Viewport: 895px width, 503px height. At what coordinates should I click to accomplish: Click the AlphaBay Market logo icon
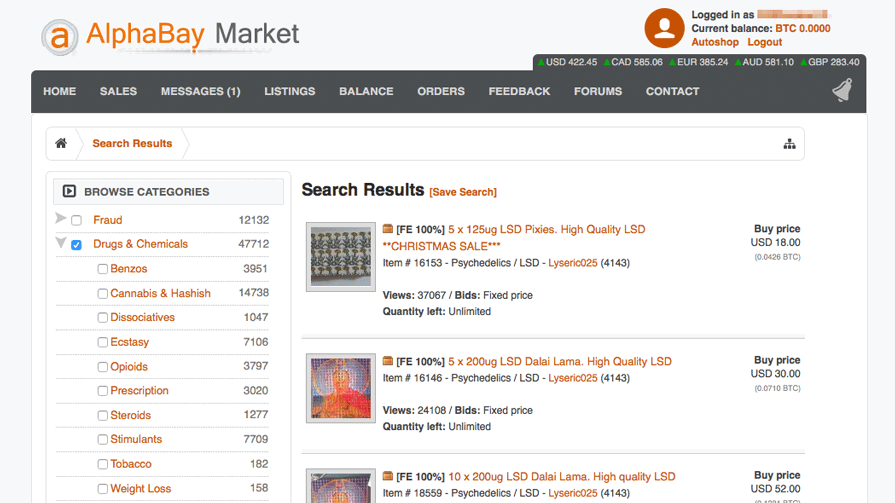(x=60, y=37)
